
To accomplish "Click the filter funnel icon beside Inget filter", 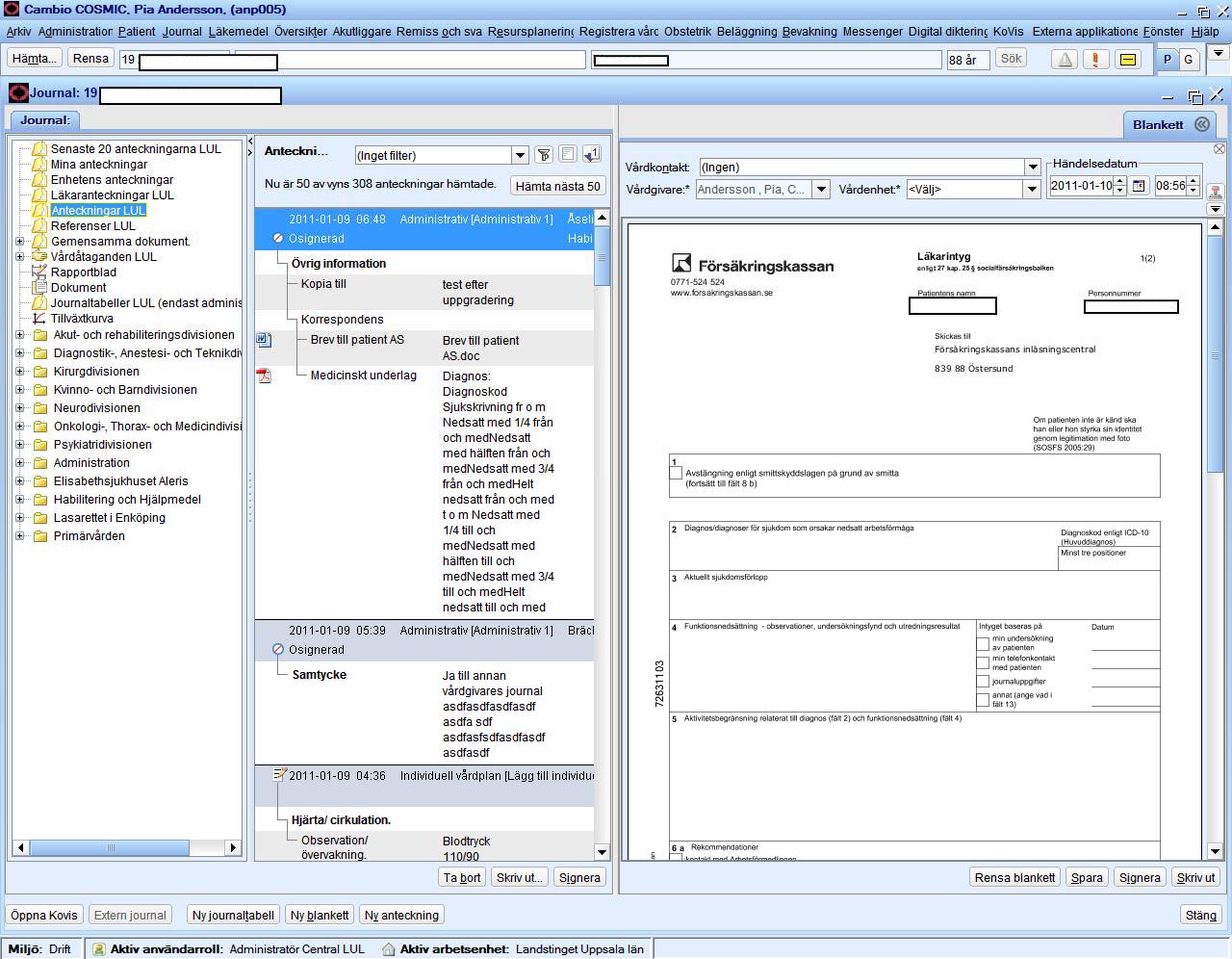I will pyautogui.click(x=544, y=155).
